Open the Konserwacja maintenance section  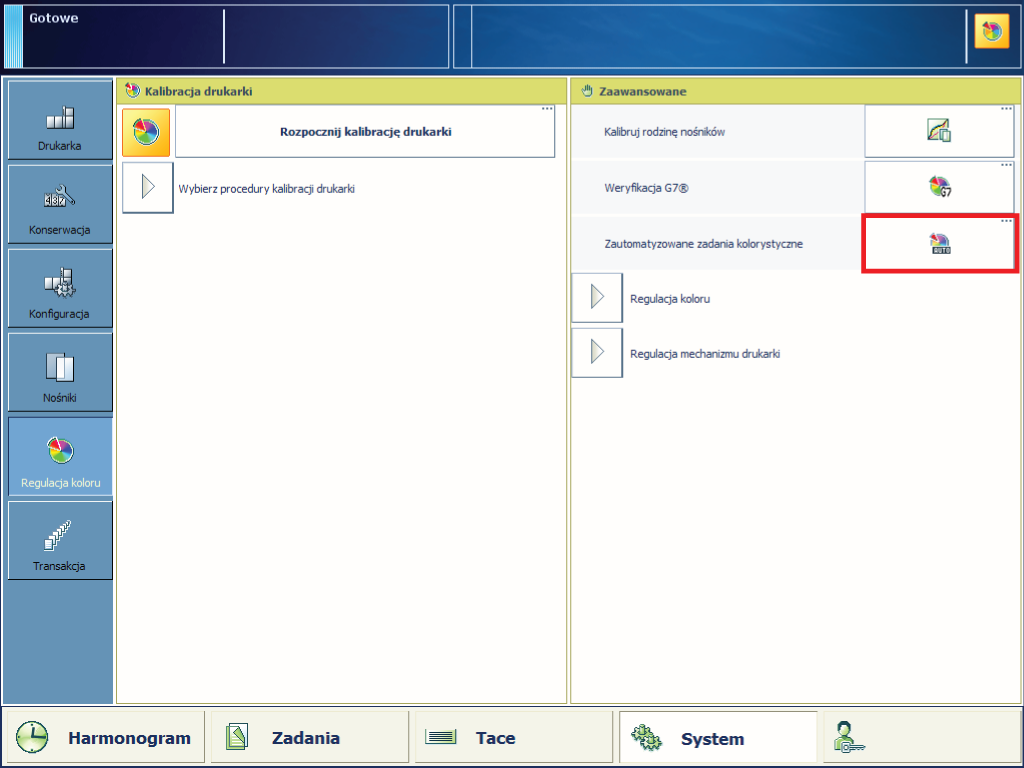pyautogui.click(x=60, y=205)
